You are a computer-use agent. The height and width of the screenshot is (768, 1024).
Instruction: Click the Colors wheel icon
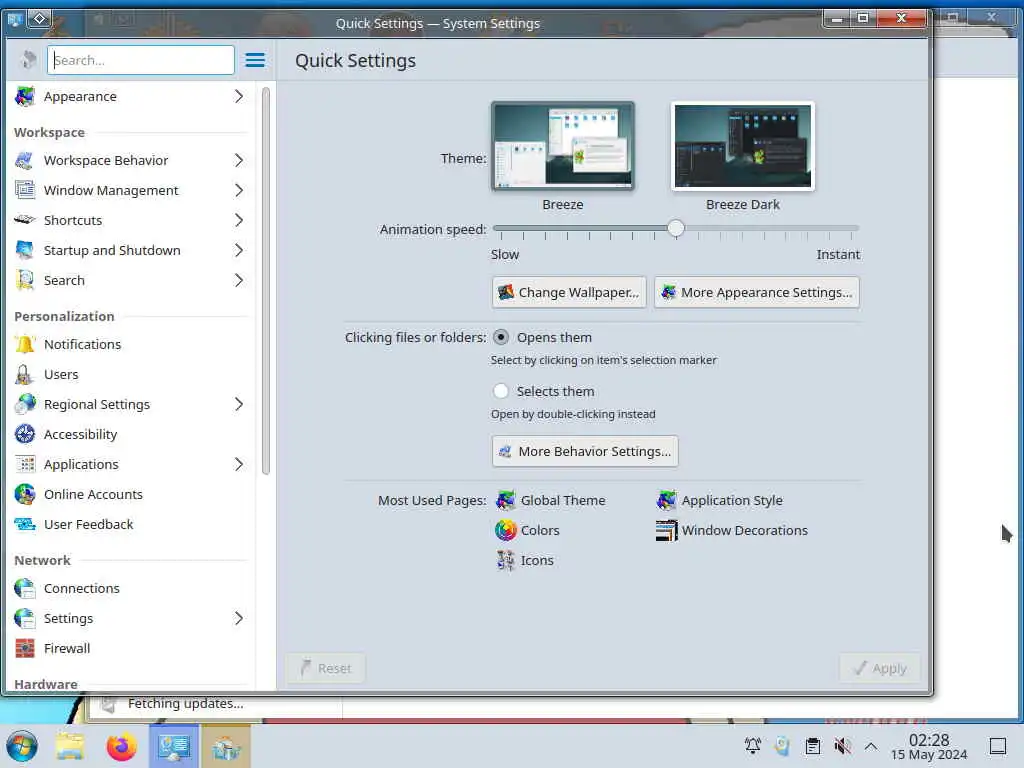(505, 530)
